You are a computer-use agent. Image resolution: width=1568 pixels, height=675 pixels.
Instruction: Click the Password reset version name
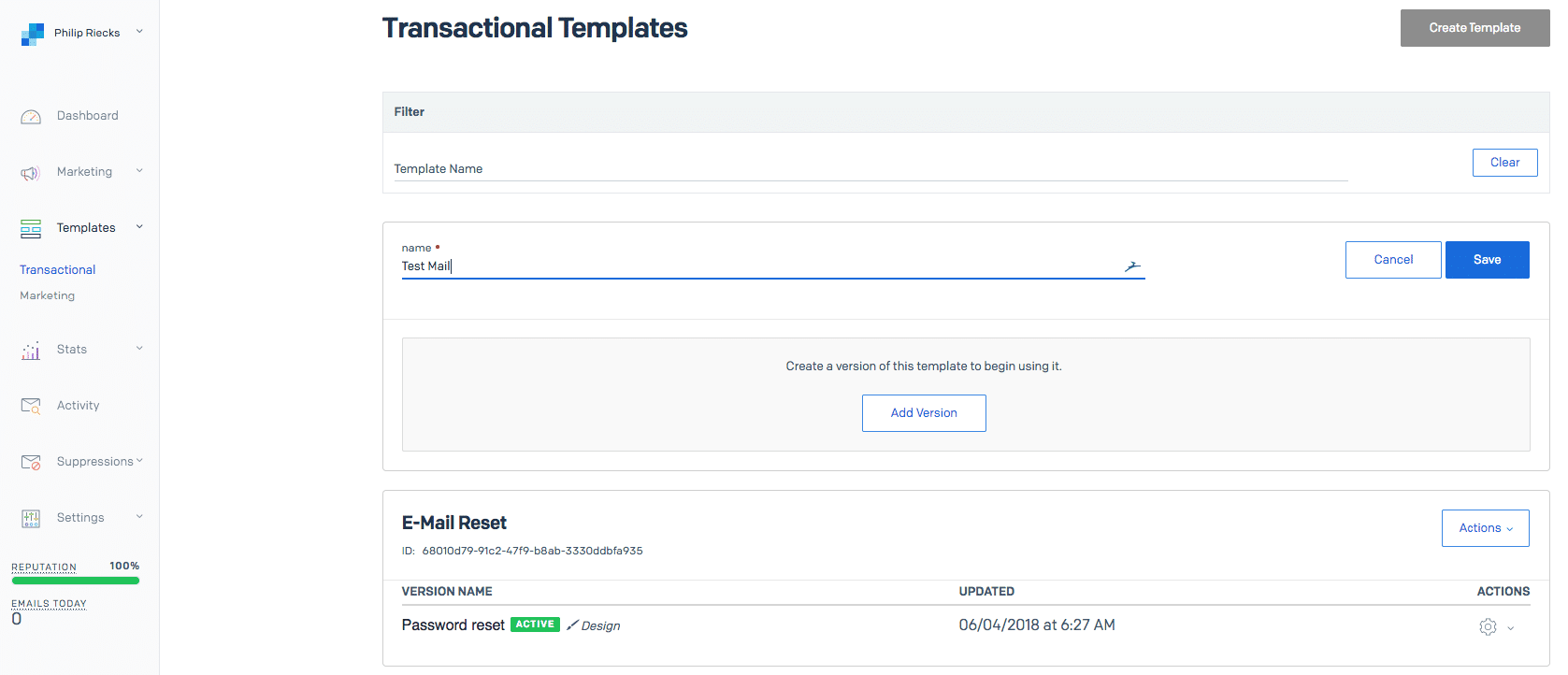(453, 625)
